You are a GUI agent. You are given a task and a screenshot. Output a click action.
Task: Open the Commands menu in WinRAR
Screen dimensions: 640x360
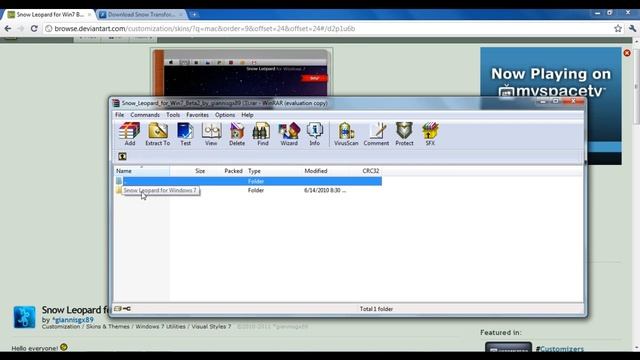click(145, 115)
